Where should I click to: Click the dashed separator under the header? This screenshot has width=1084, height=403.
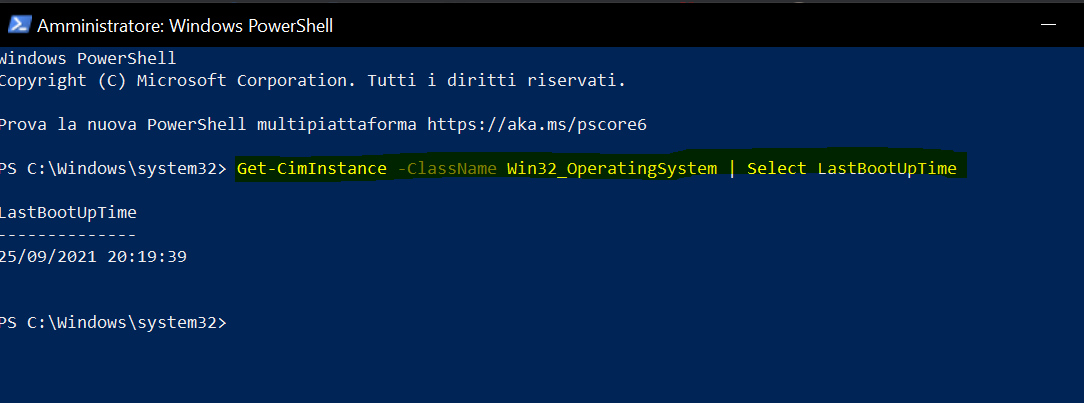tap(68, 234)
